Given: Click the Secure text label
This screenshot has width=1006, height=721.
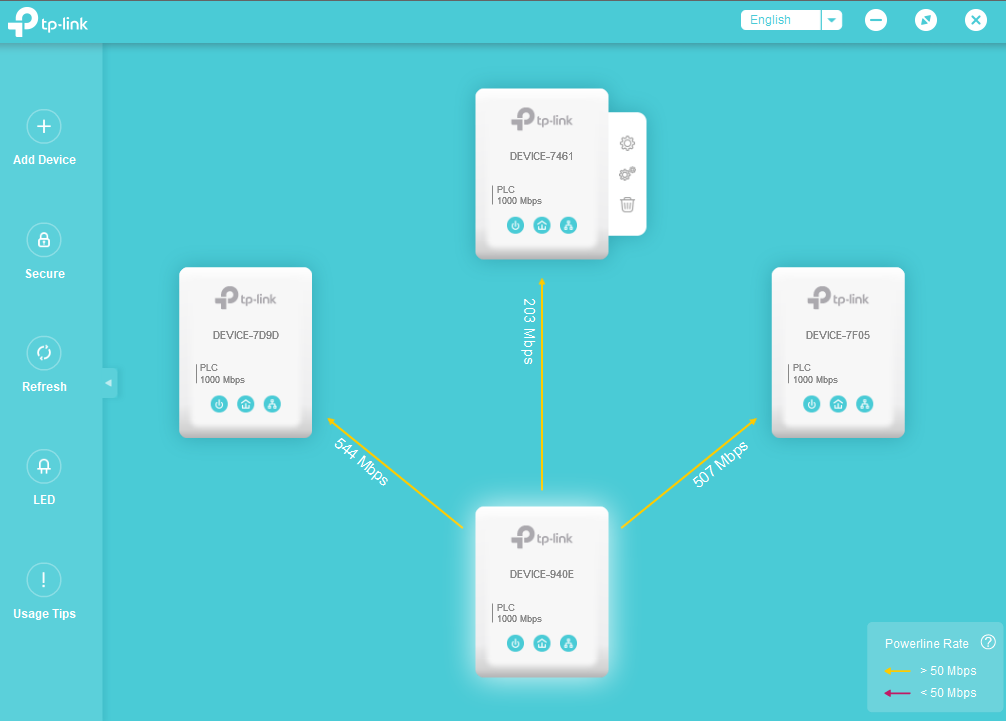Looking at the screenshot, I should pyautogui.click(x=45, y=274).
